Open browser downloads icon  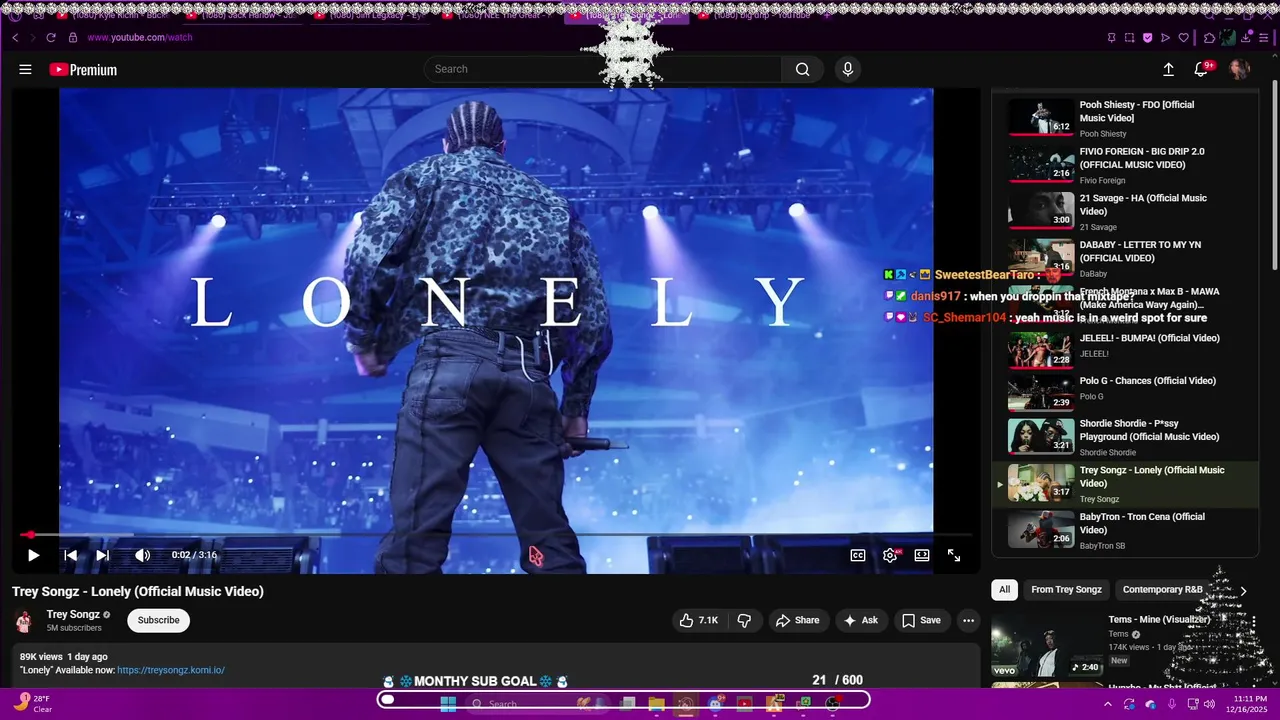point(1246,38)
